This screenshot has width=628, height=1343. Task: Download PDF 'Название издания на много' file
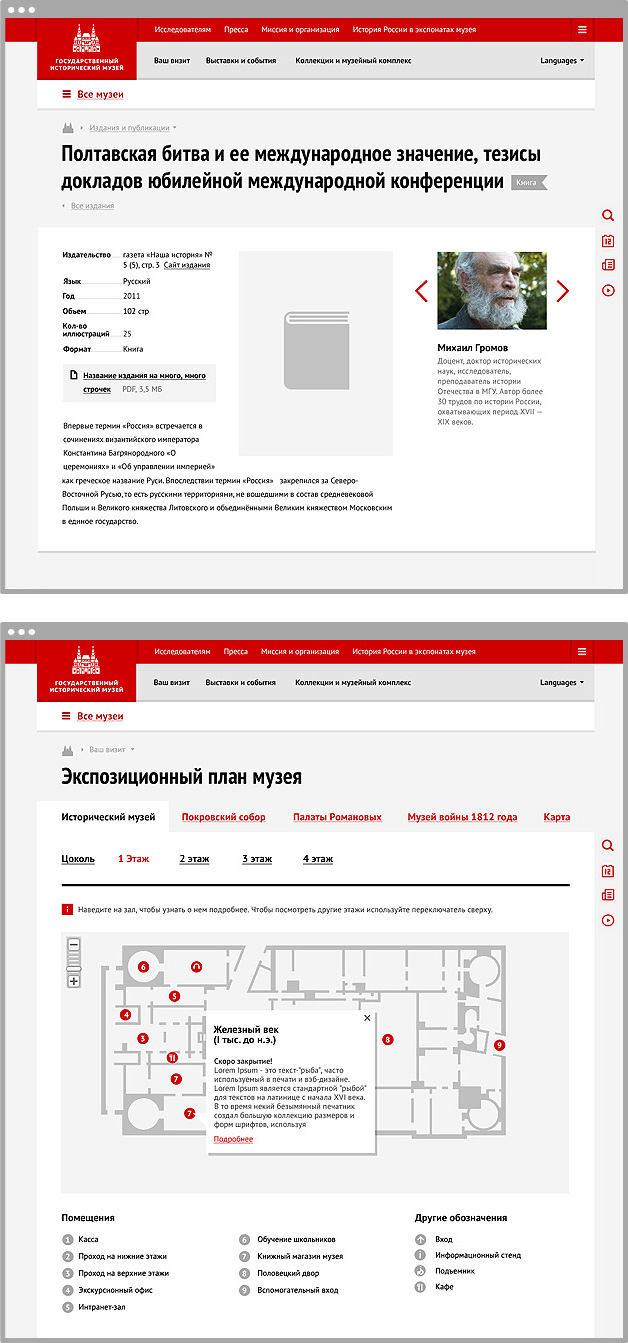(x=144, y=382)
